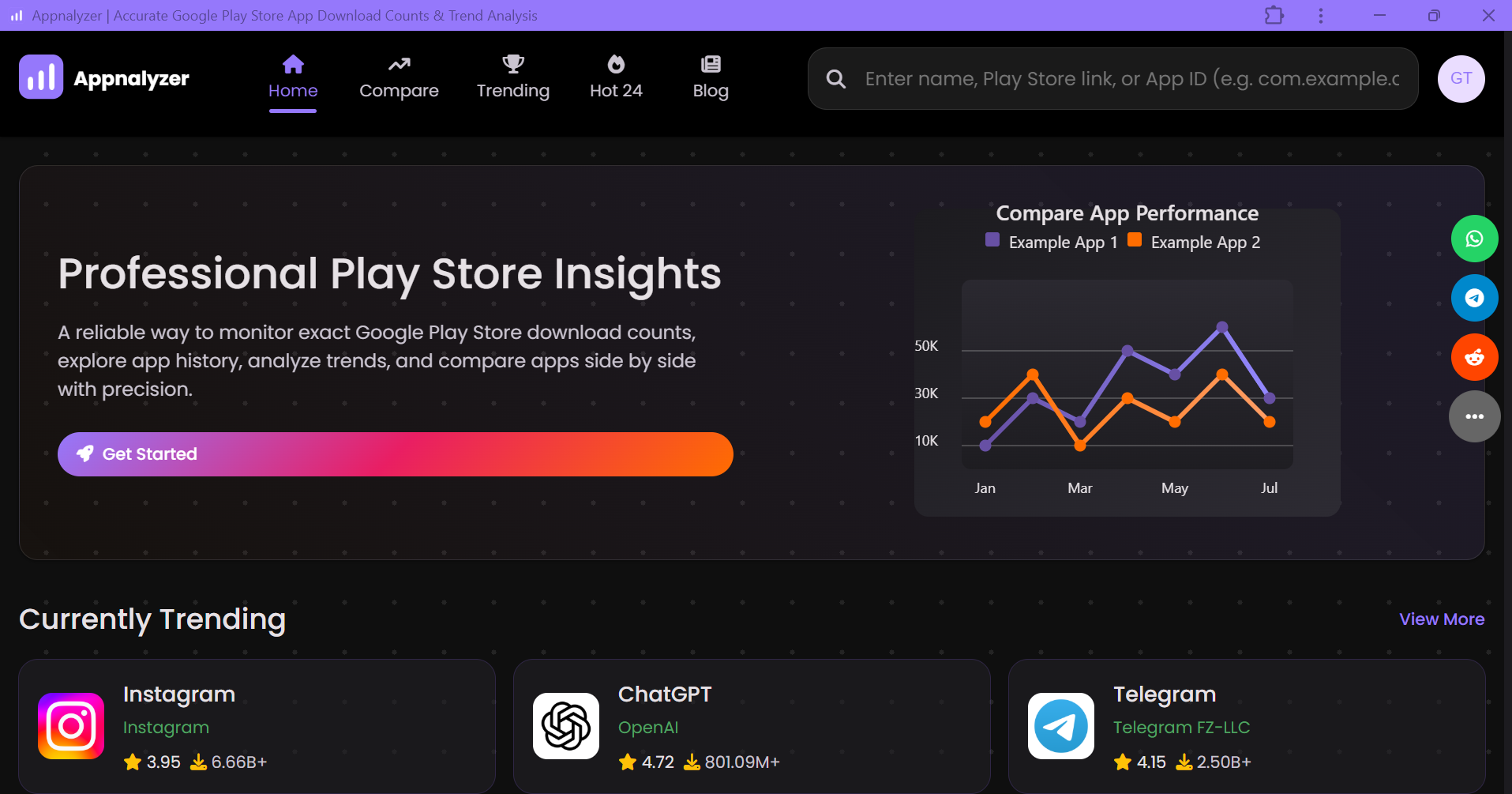Click the Blog newspaper icon
This screenshot has height=794, width=1512.
[710, 64]
